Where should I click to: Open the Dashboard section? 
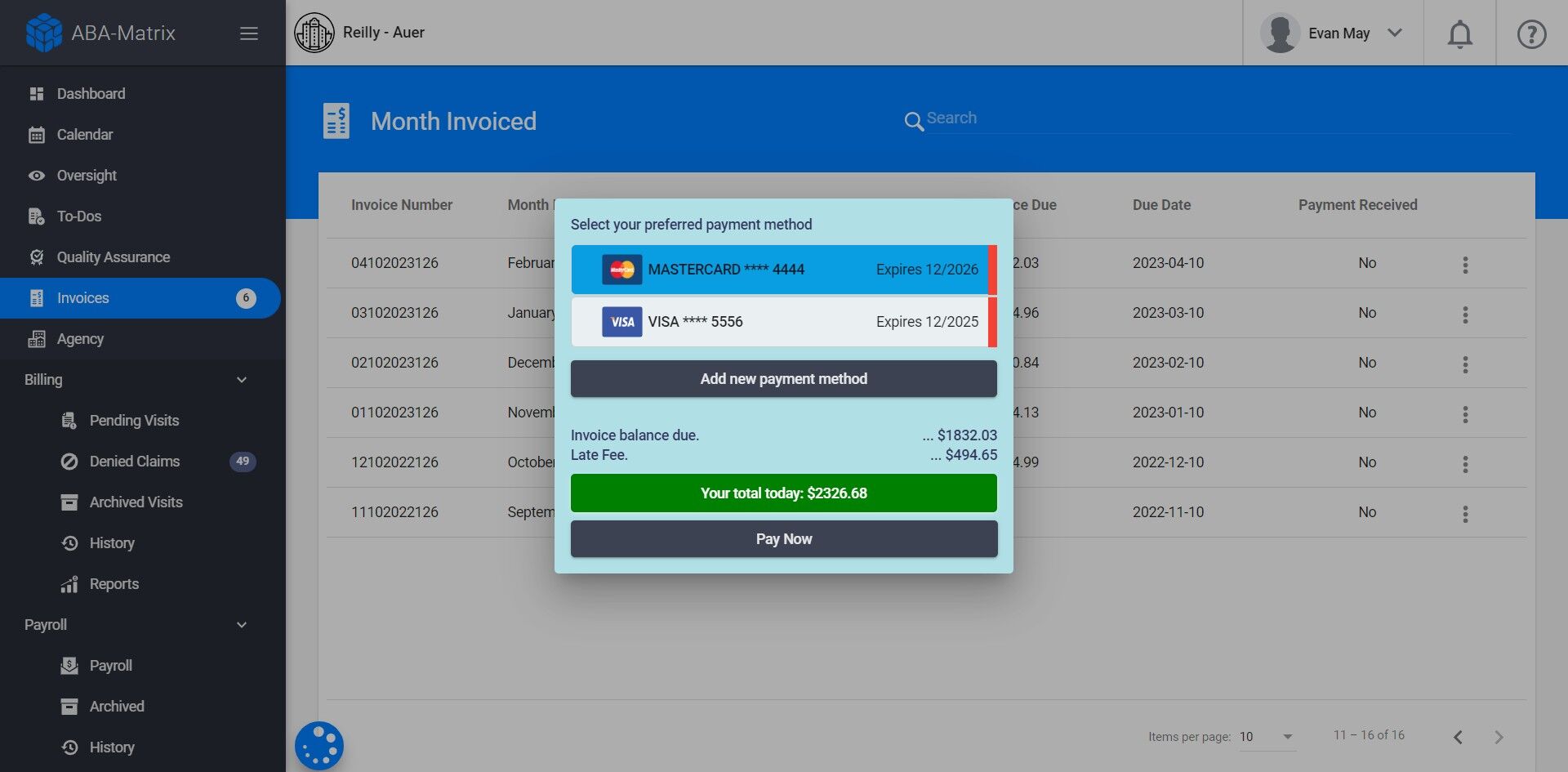point(91,93)
